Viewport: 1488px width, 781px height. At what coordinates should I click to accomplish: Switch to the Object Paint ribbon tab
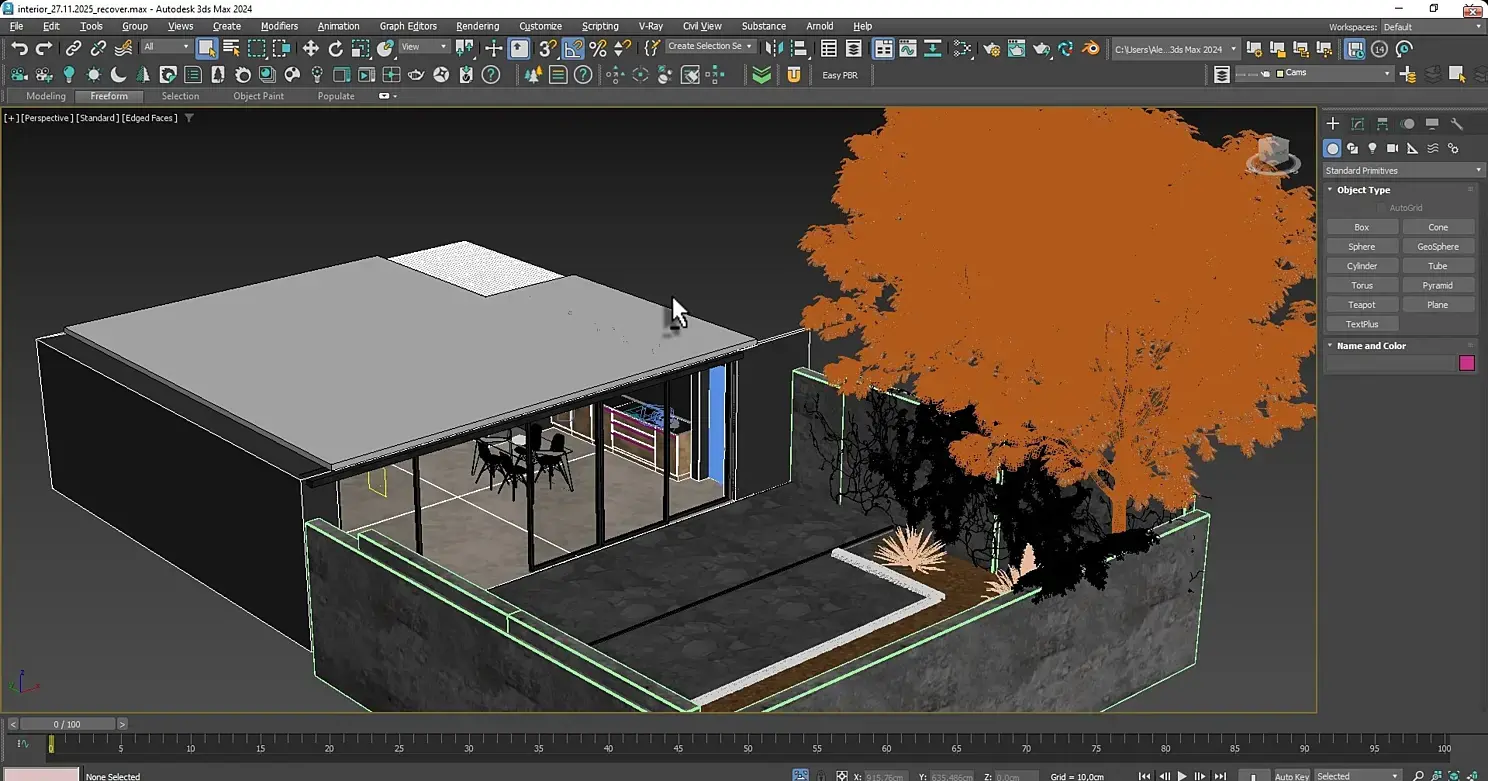coord(258,96)
